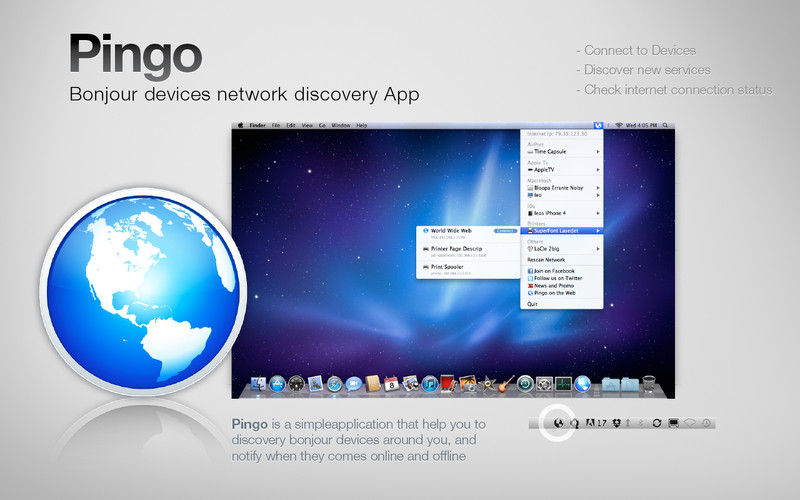Open the View menu
The height and width of the screenshot is (500, 800).
tap(307, 125)
